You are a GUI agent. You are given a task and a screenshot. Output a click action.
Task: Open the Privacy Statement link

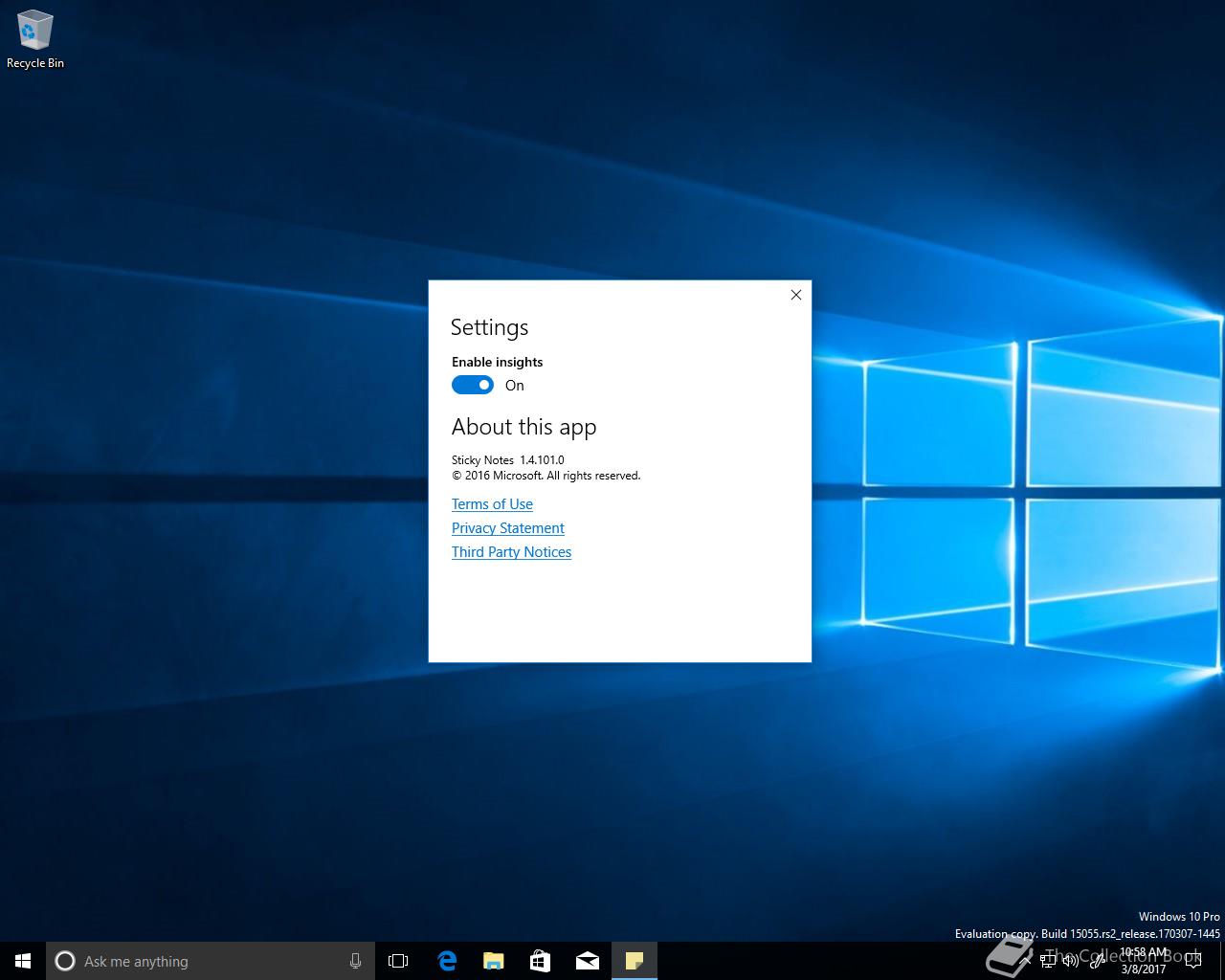(508, 528)
